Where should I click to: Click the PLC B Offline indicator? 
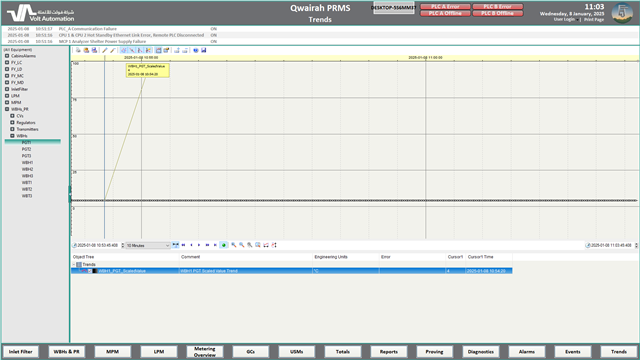498,13
